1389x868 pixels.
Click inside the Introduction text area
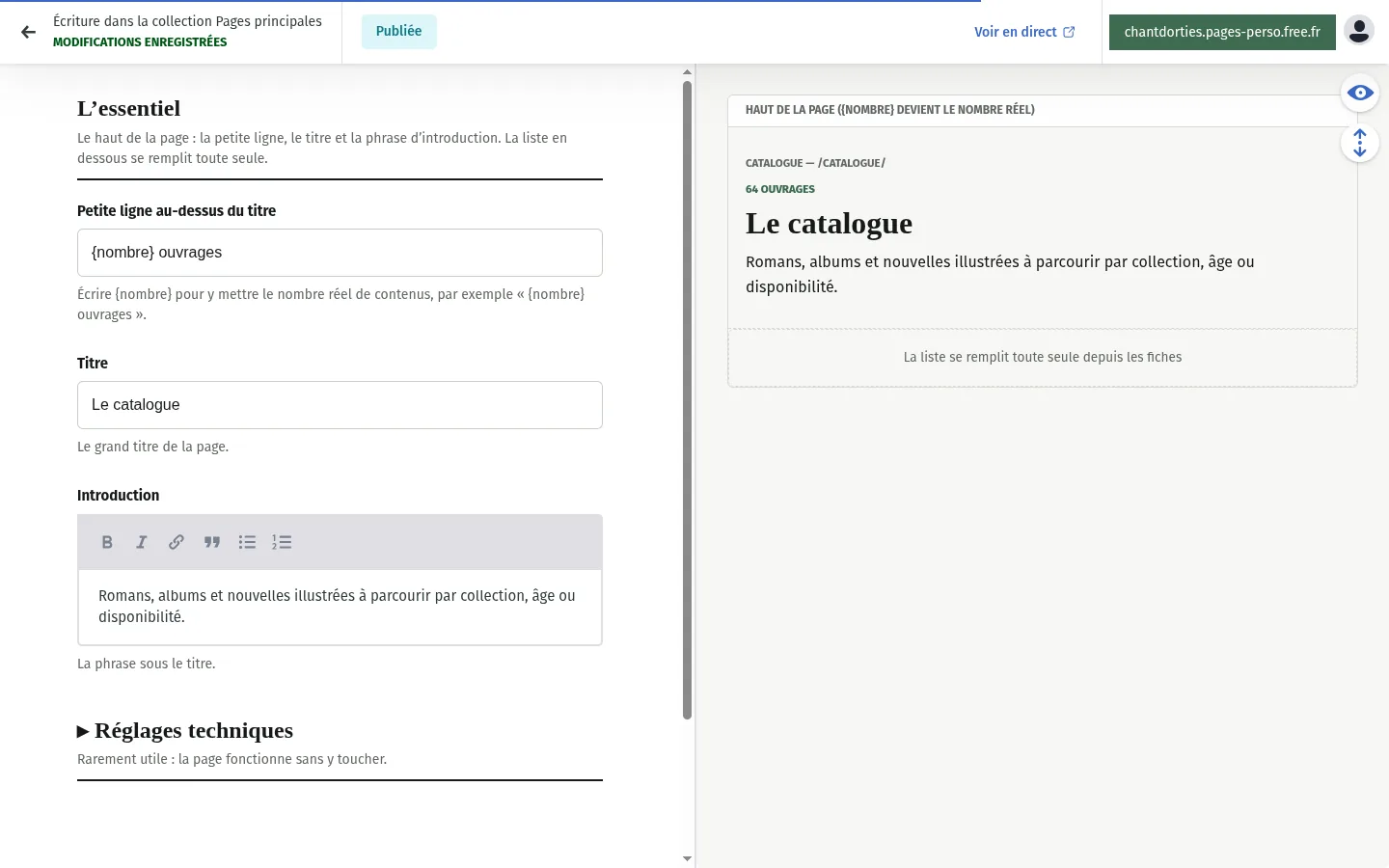(340, 607)
